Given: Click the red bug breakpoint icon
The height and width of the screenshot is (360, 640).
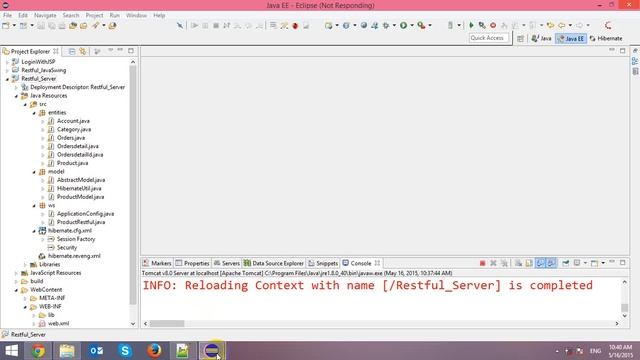Looking at the screenshot, I should click(295, 25).
